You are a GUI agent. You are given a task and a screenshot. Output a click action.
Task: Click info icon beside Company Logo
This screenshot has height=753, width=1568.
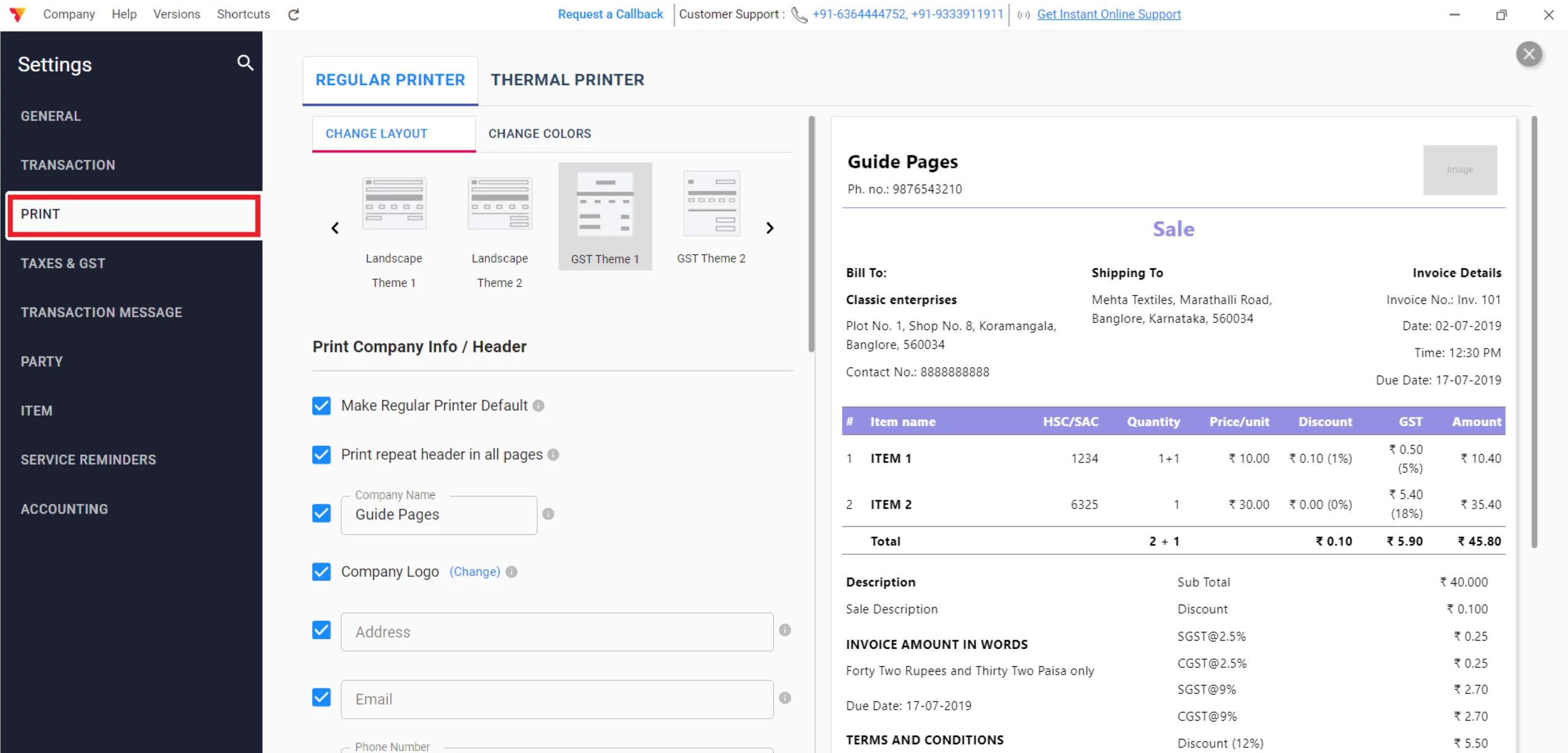point(511,572)
